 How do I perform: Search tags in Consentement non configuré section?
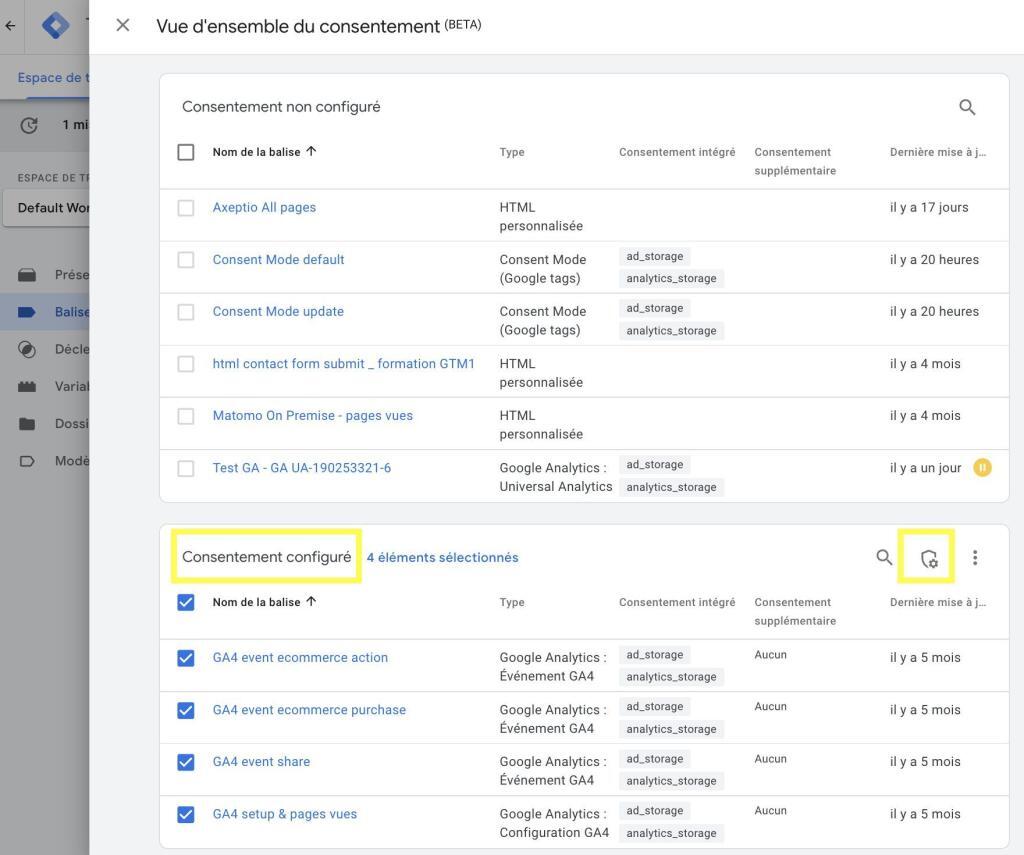(966, 107)
